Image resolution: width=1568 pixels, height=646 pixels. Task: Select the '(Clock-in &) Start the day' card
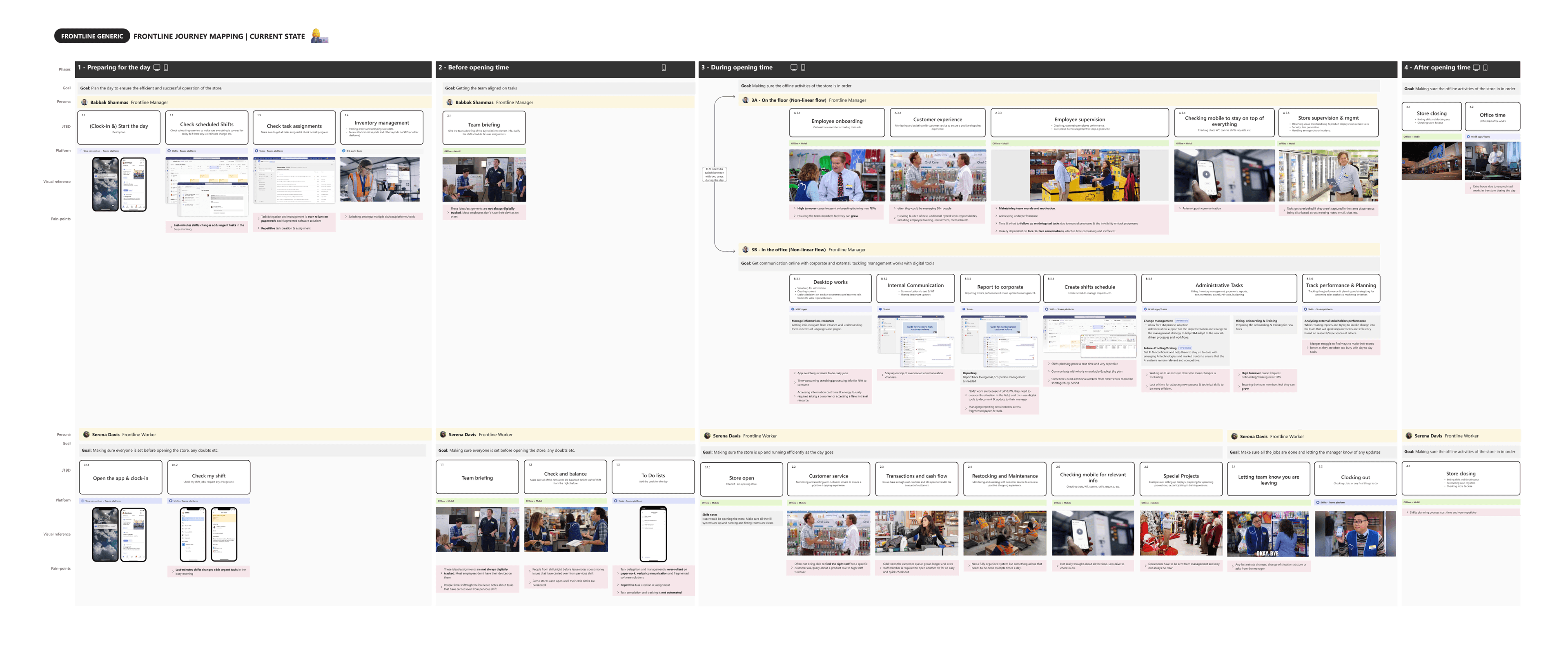[119, 127]
